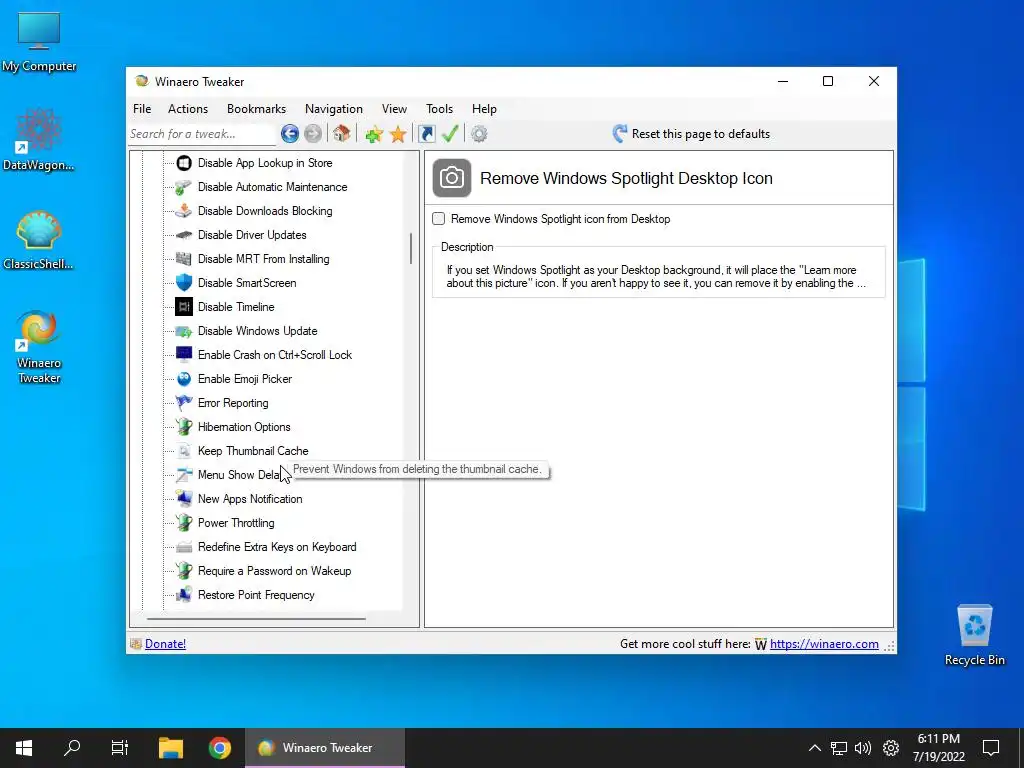Open the File menu

[142, 109]
